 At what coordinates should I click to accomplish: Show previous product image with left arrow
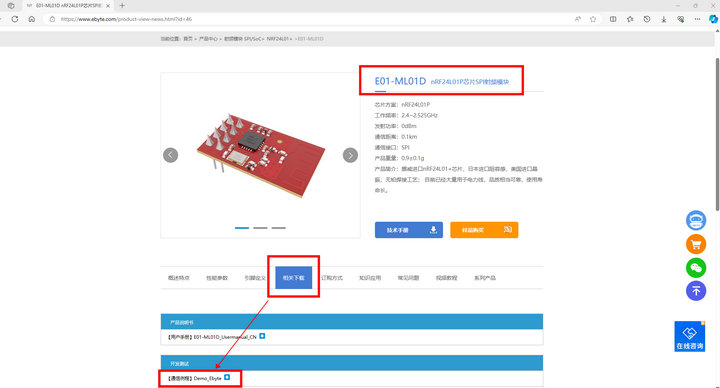(170, 155)
